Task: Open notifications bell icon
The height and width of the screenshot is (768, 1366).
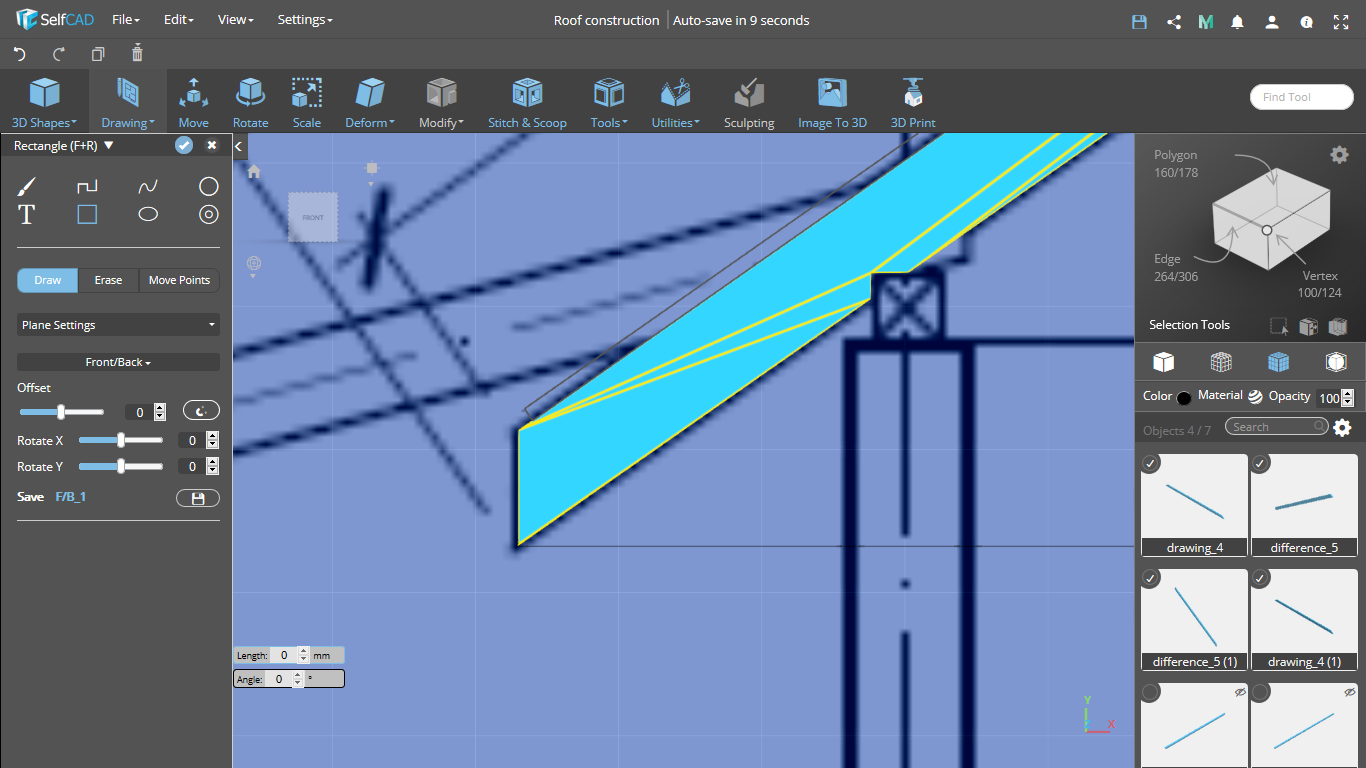Action: [x=1238, y=21]
